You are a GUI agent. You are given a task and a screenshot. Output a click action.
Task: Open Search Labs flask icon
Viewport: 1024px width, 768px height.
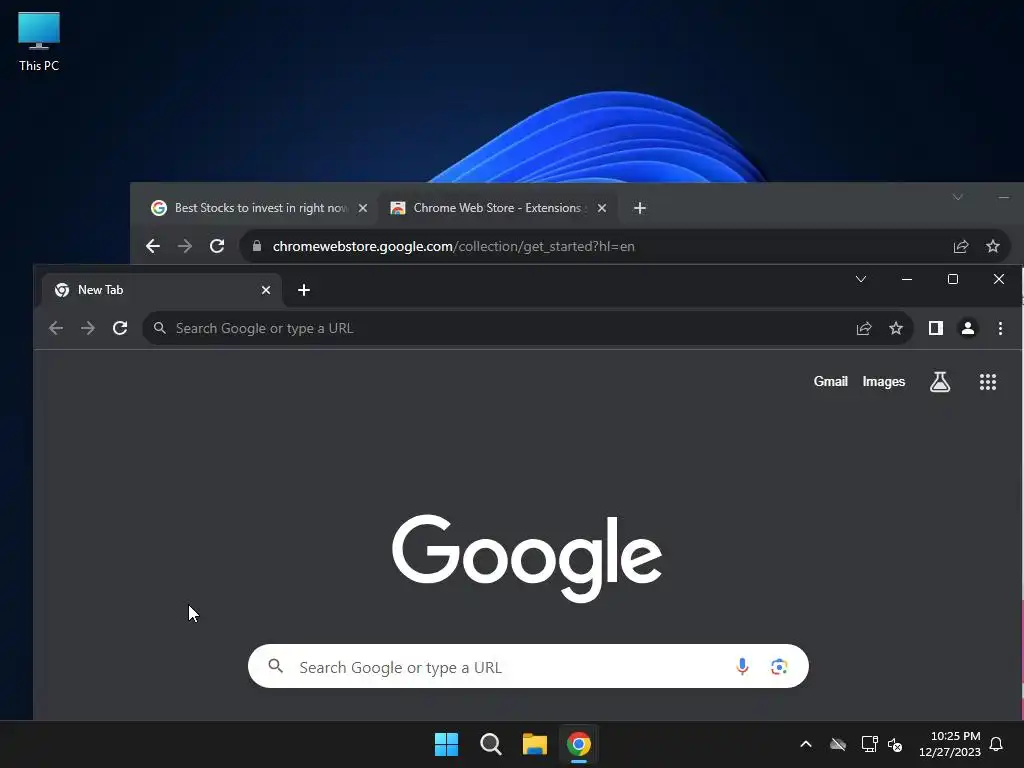940,382
